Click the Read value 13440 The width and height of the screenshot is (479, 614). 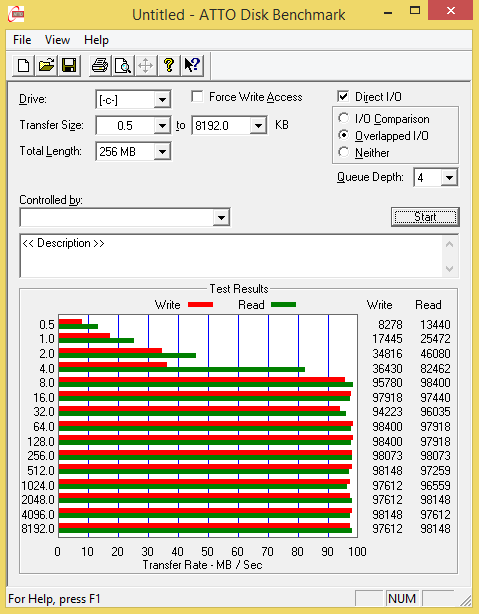(x=435, y=325)
